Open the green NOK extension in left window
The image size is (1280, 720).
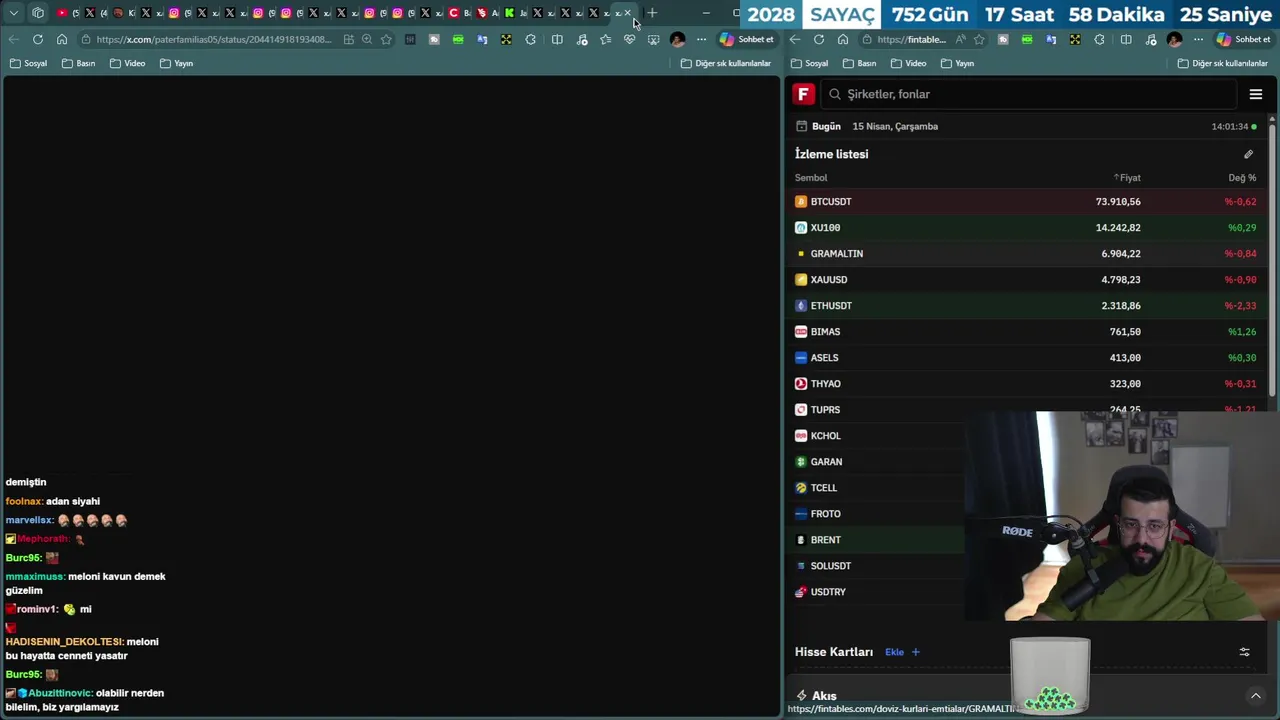pos(458,39)
